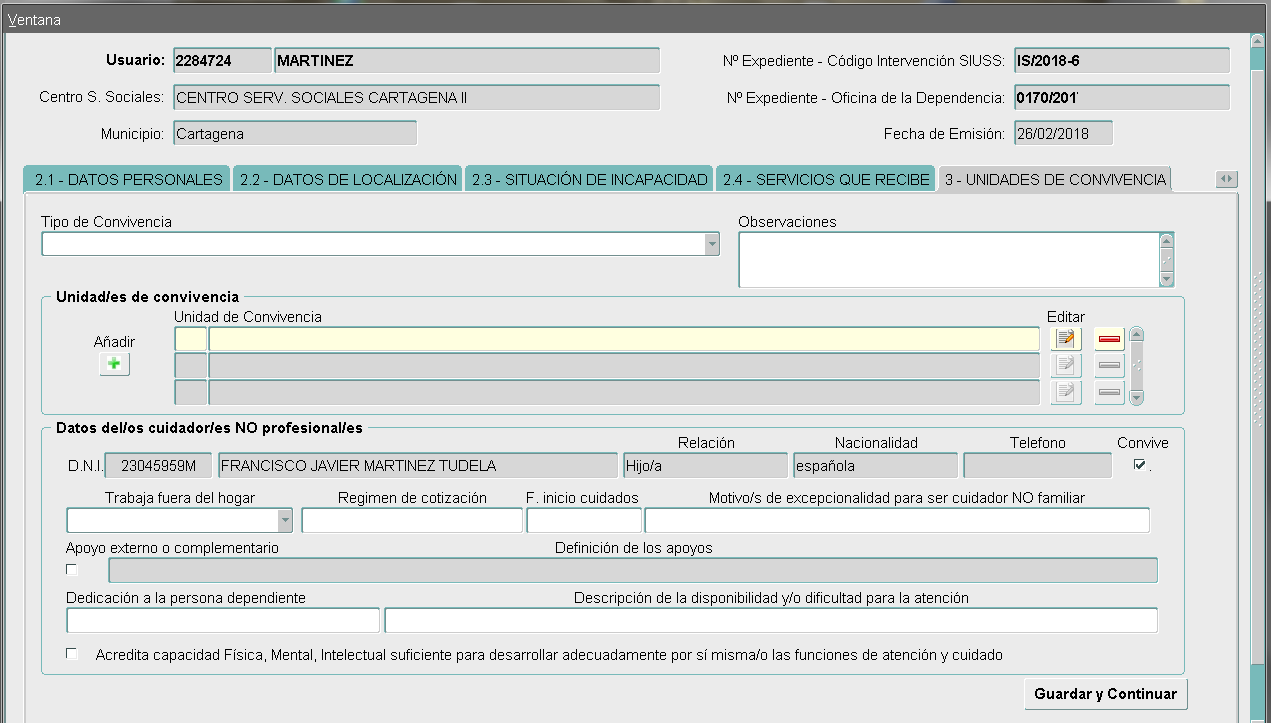Remove first convivencia row with red minus
Image resolution: width=1271 pixels, height=723 pixels.
pos(1109,339)
